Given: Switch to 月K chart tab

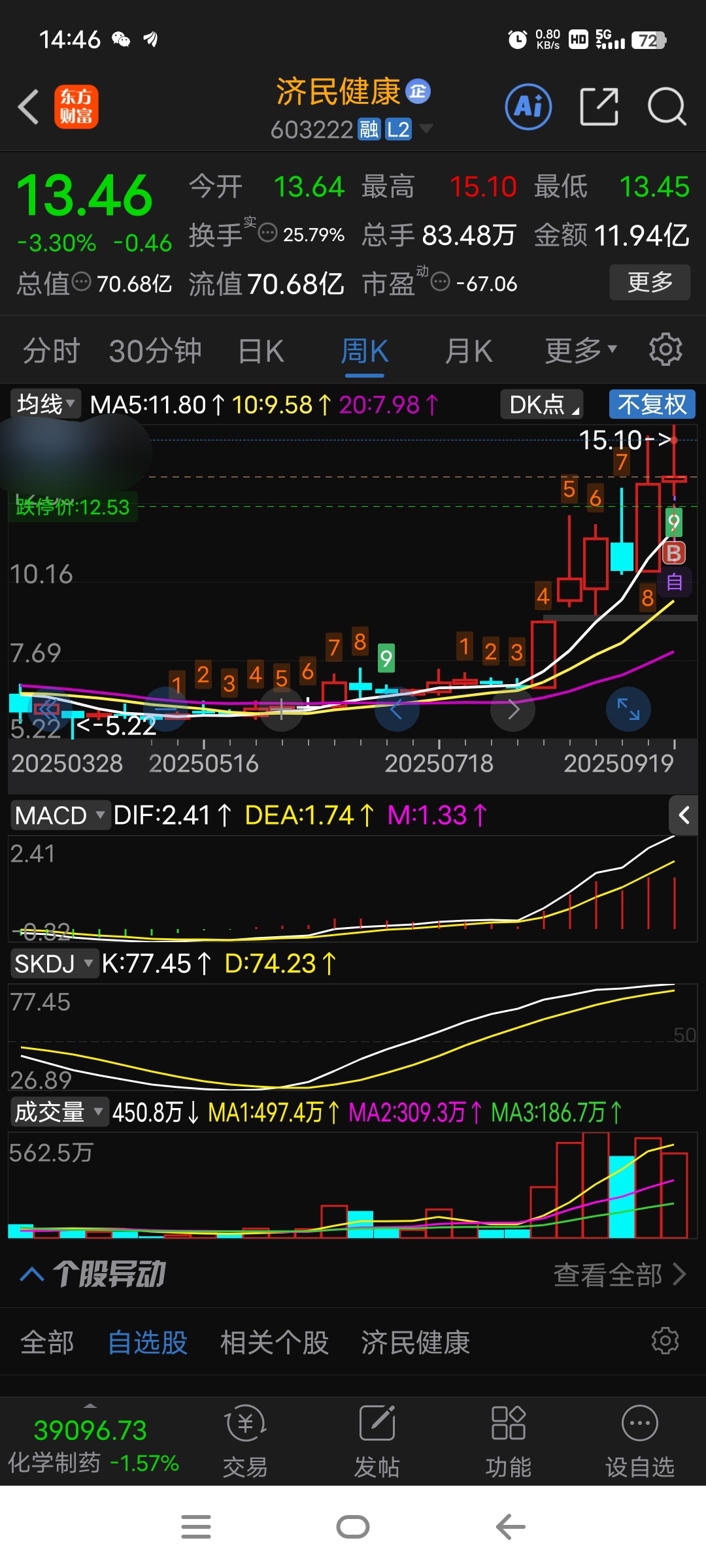Looking at the screenshot, I should click(x=468, y=351).
